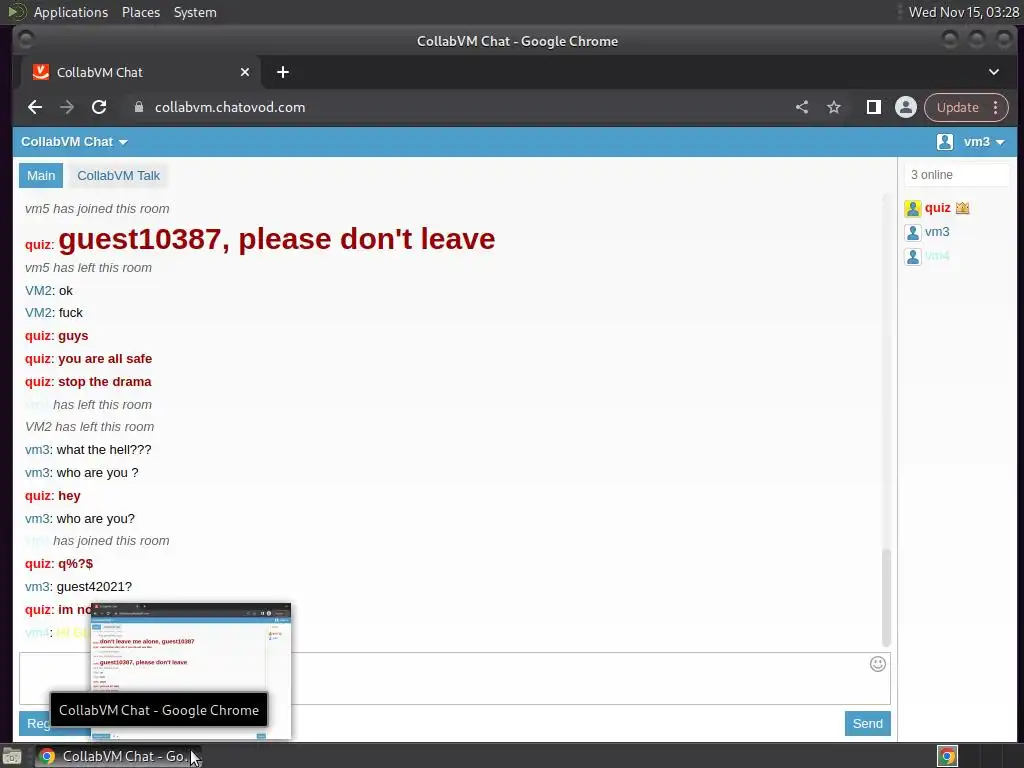
Task: Click the 'q%?$' message text
Action: (x=76, y=564)
